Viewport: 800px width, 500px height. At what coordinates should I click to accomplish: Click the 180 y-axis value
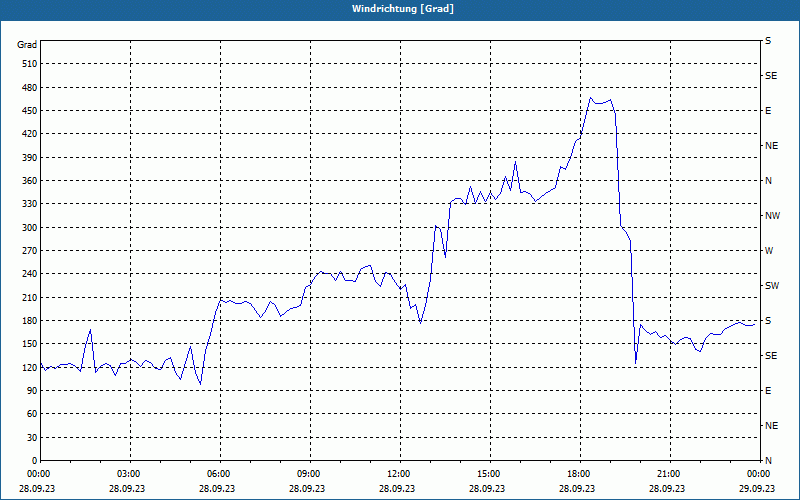(x=30, y=320)
